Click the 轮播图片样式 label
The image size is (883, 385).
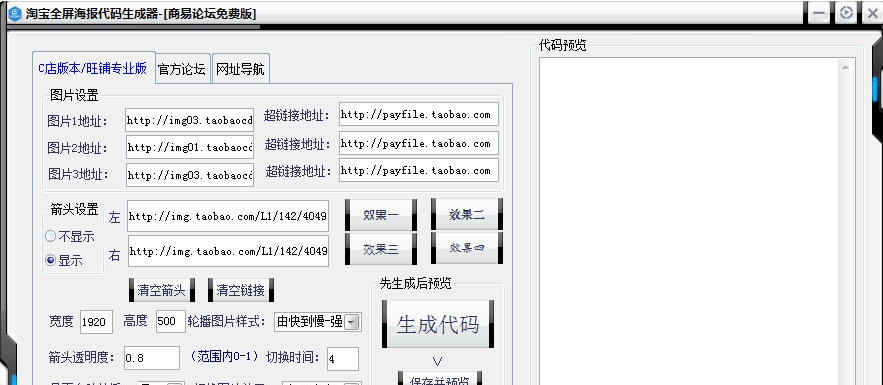226,321
